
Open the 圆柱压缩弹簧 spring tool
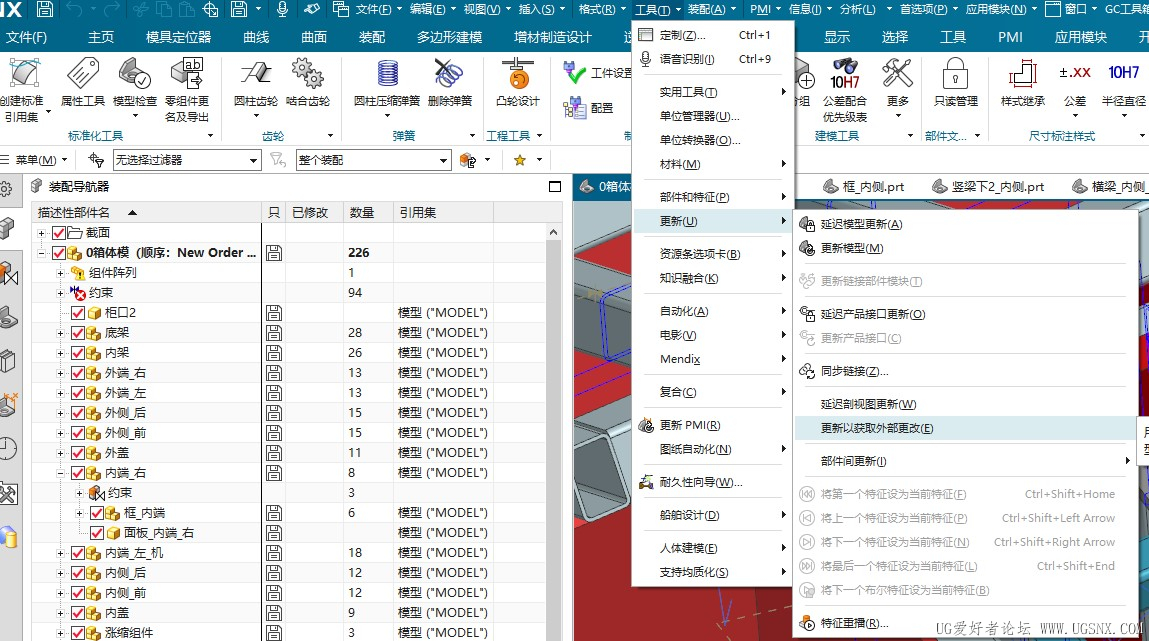(387, 82)
